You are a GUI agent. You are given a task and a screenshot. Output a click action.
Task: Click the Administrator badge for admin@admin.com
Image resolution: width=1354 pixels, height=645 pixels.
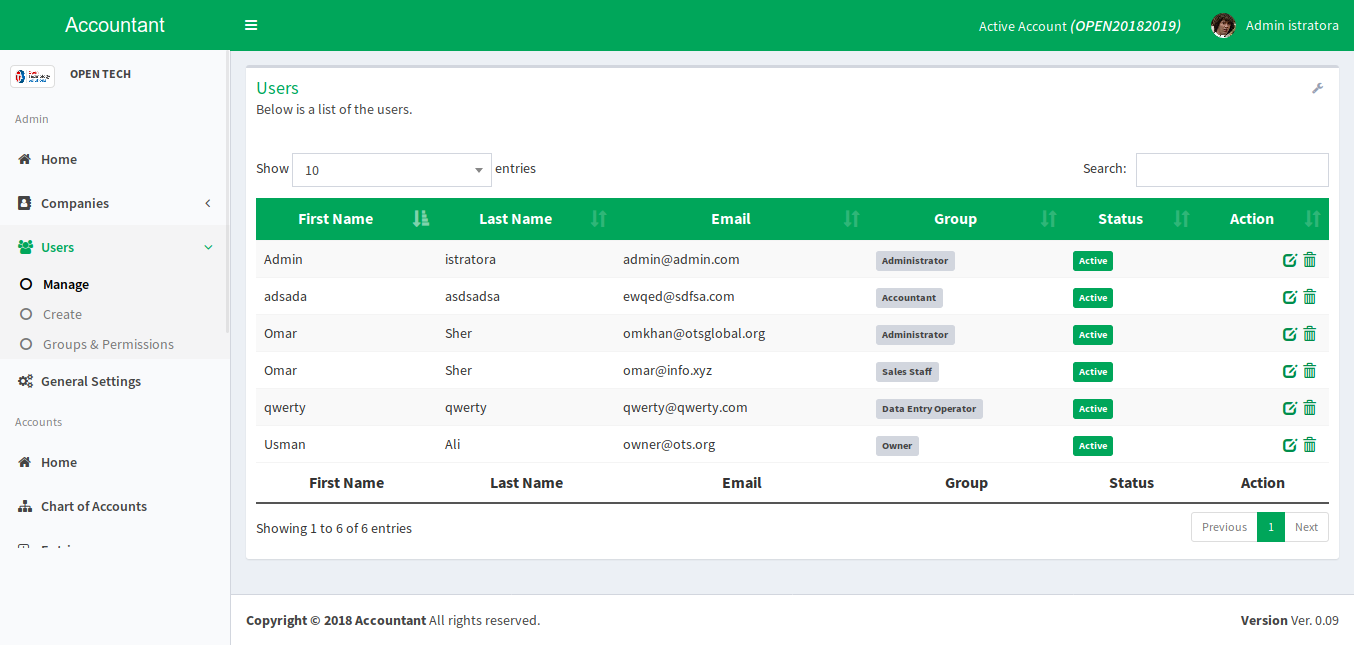pos(915,261)
